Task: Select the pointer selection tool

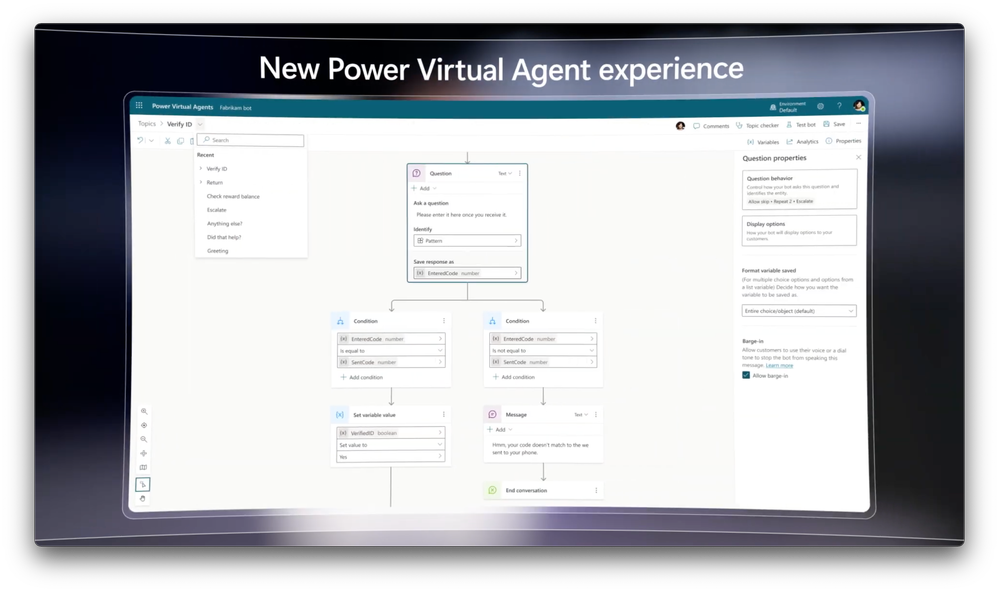Action: pos(143,485)
